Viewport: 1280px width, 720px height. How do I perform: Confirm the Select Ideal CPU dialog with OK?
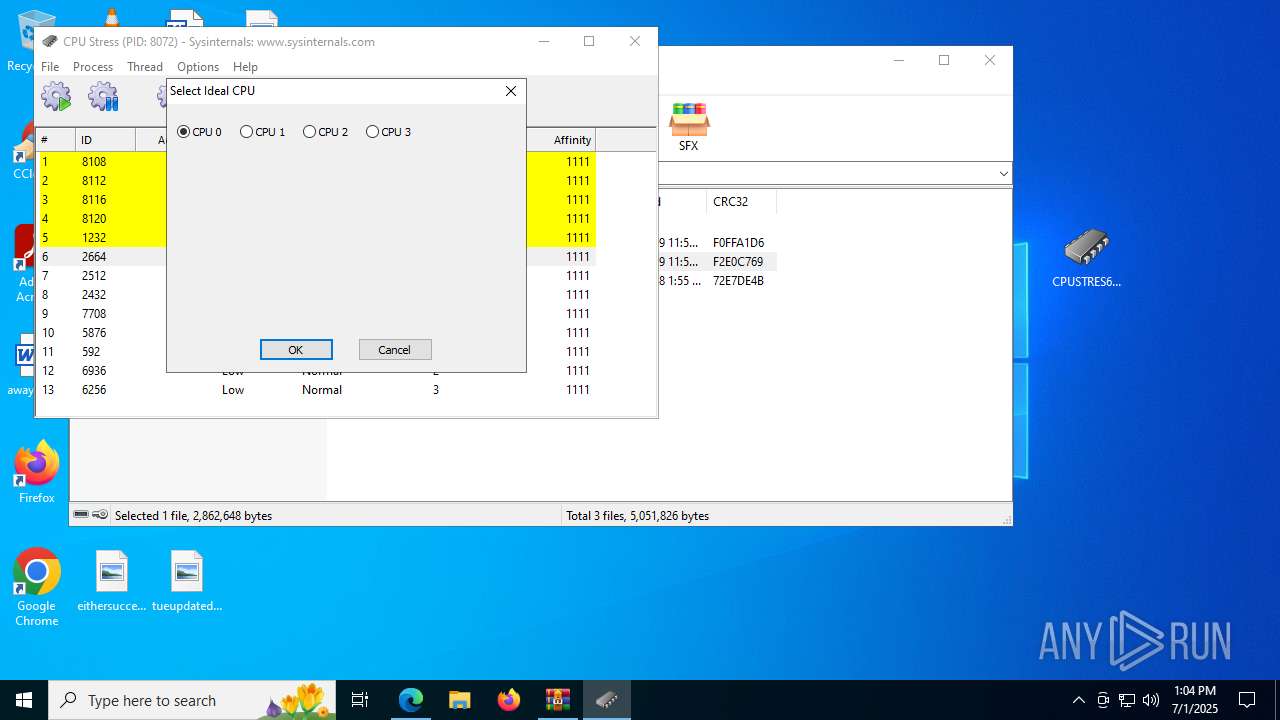point(296,350)
